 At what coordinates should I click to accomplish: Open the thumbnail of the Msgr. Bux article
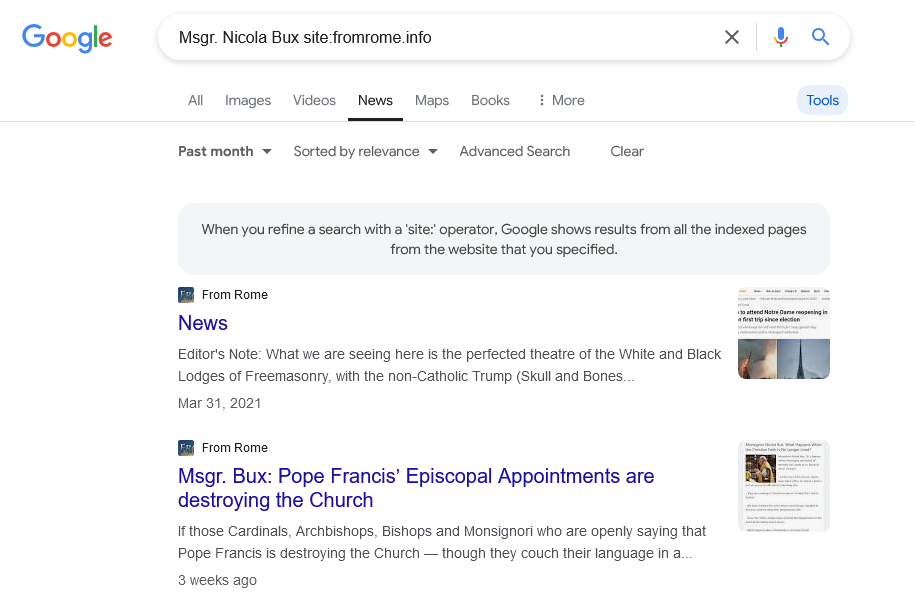[784, 486]
